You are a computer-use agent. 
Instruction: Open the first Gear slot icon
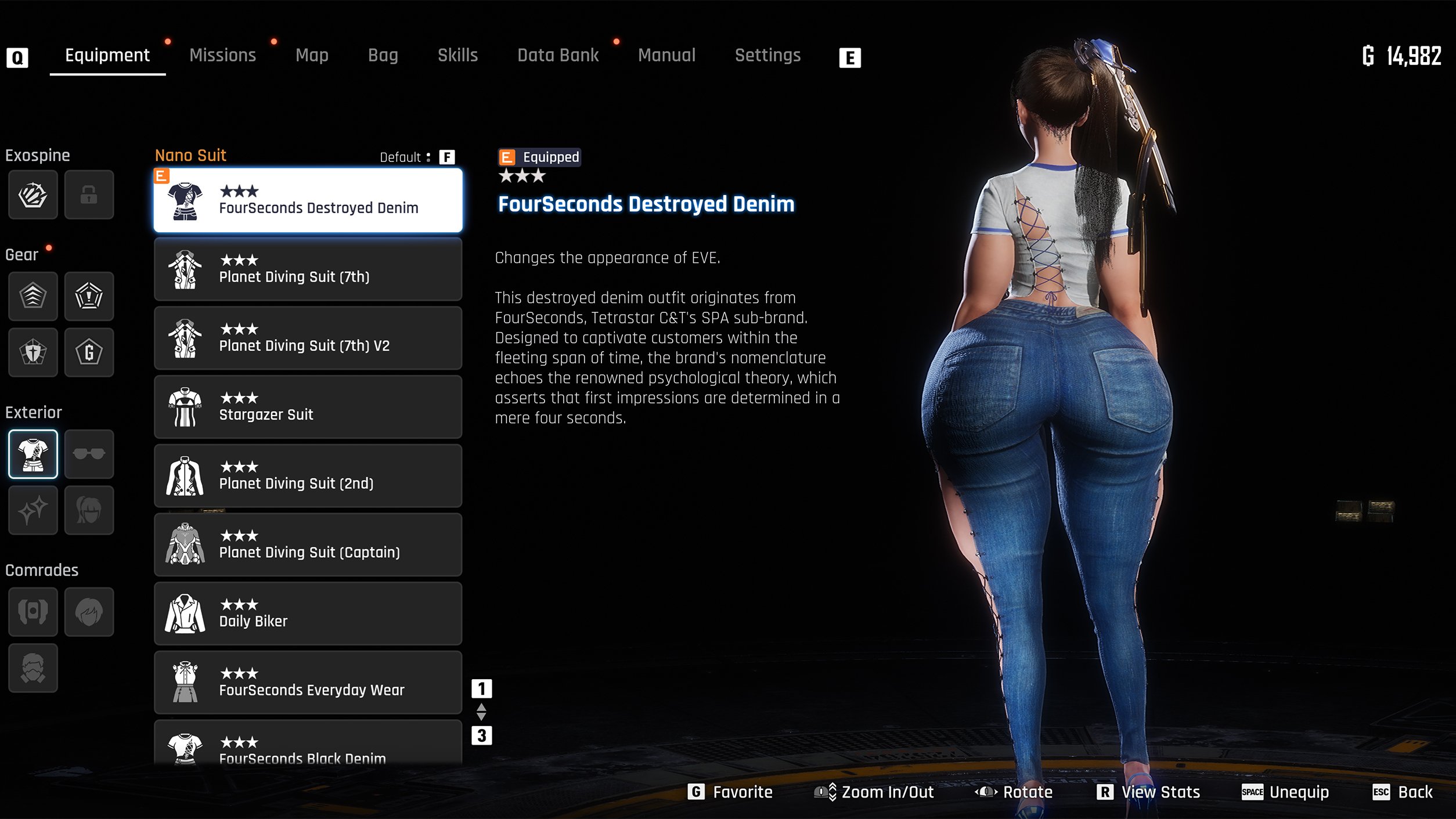click(33, 296)
